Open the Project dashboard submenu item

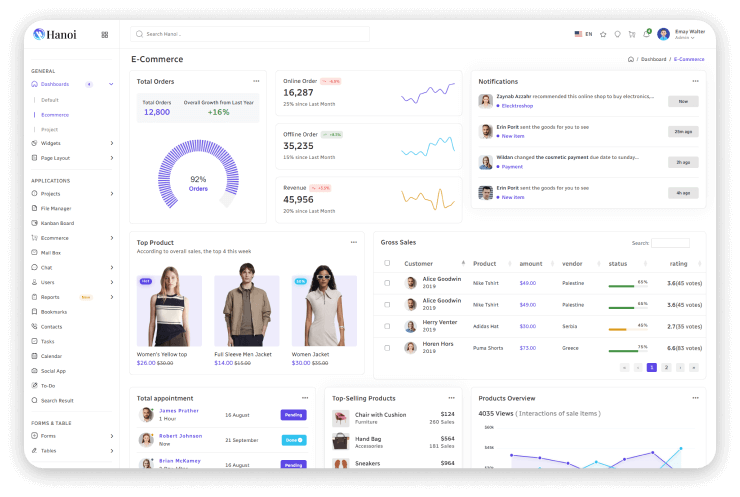(x=49, y=129)
